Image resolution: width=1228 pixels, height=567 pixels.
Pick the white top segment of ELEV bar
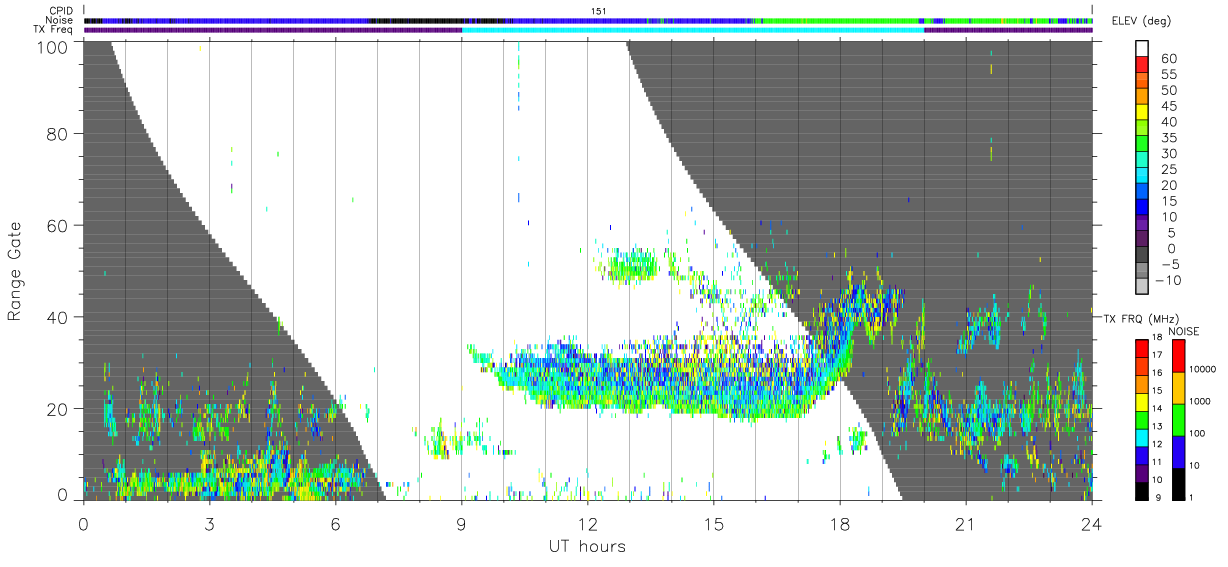(x=1144, y=49)
